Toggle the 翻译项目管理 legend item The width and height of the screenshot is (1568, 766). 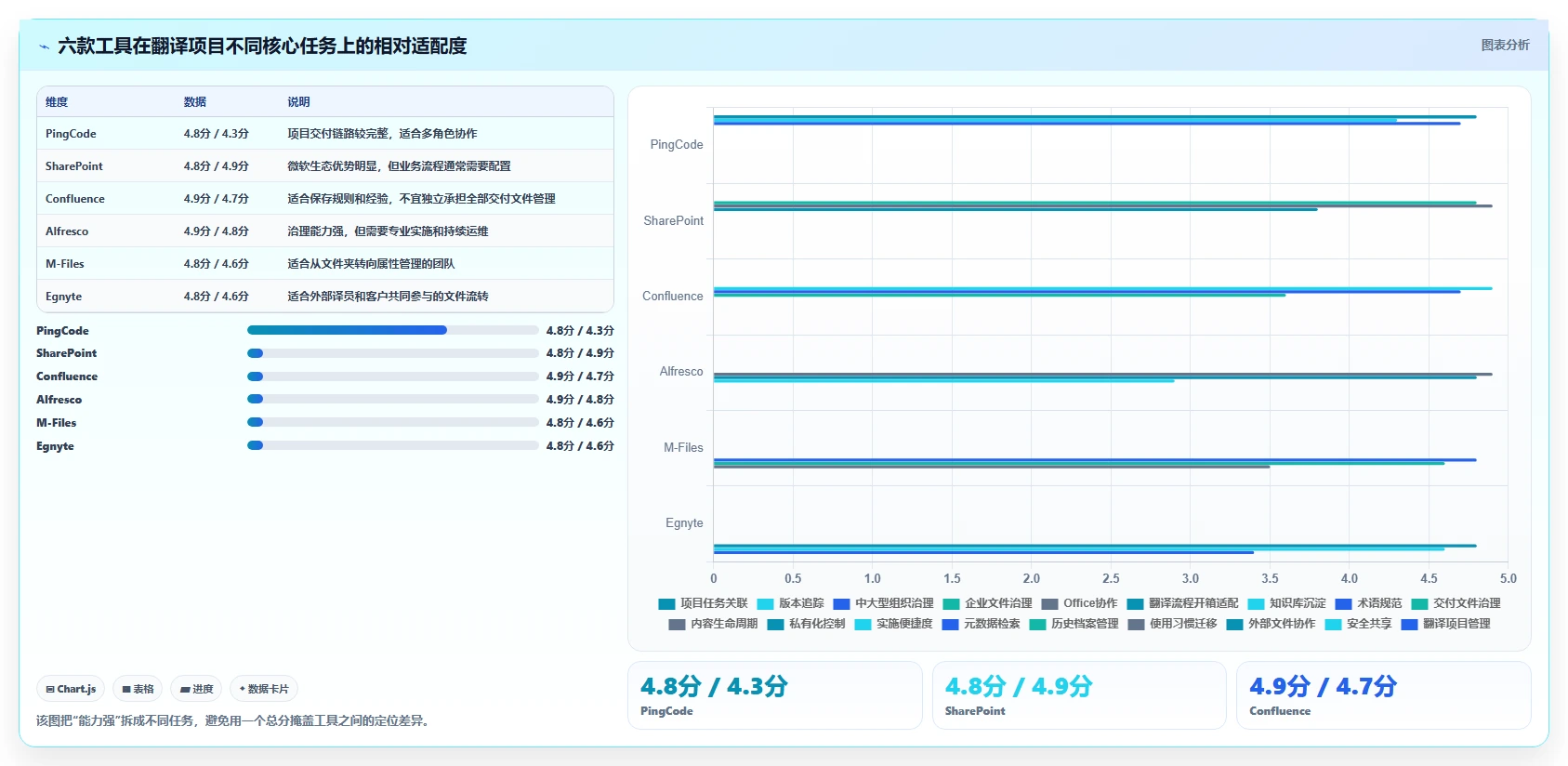point(1445,624)
